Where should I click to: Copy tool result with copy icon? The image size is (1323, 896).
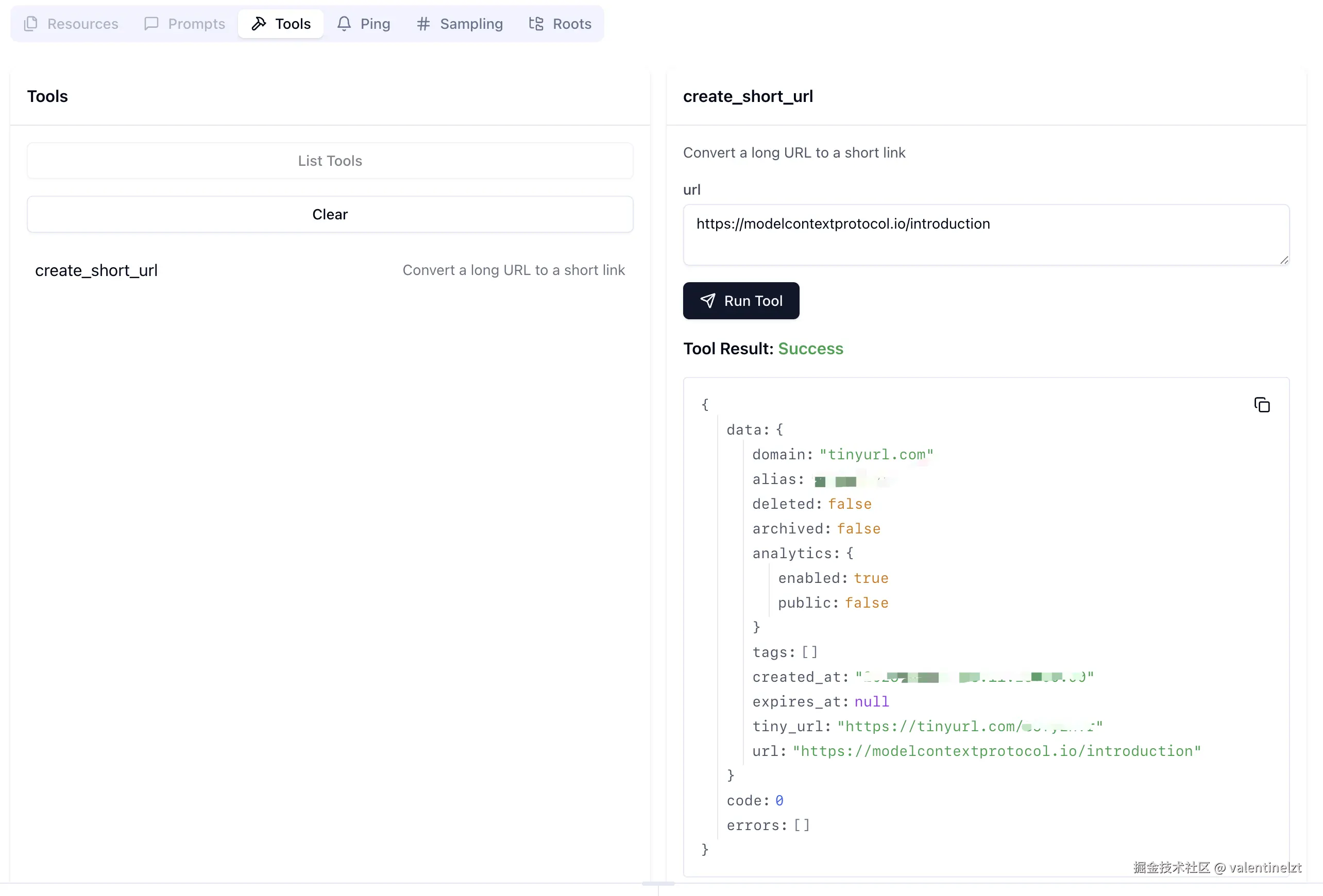pyautogui.click(x=1262, y=404)
